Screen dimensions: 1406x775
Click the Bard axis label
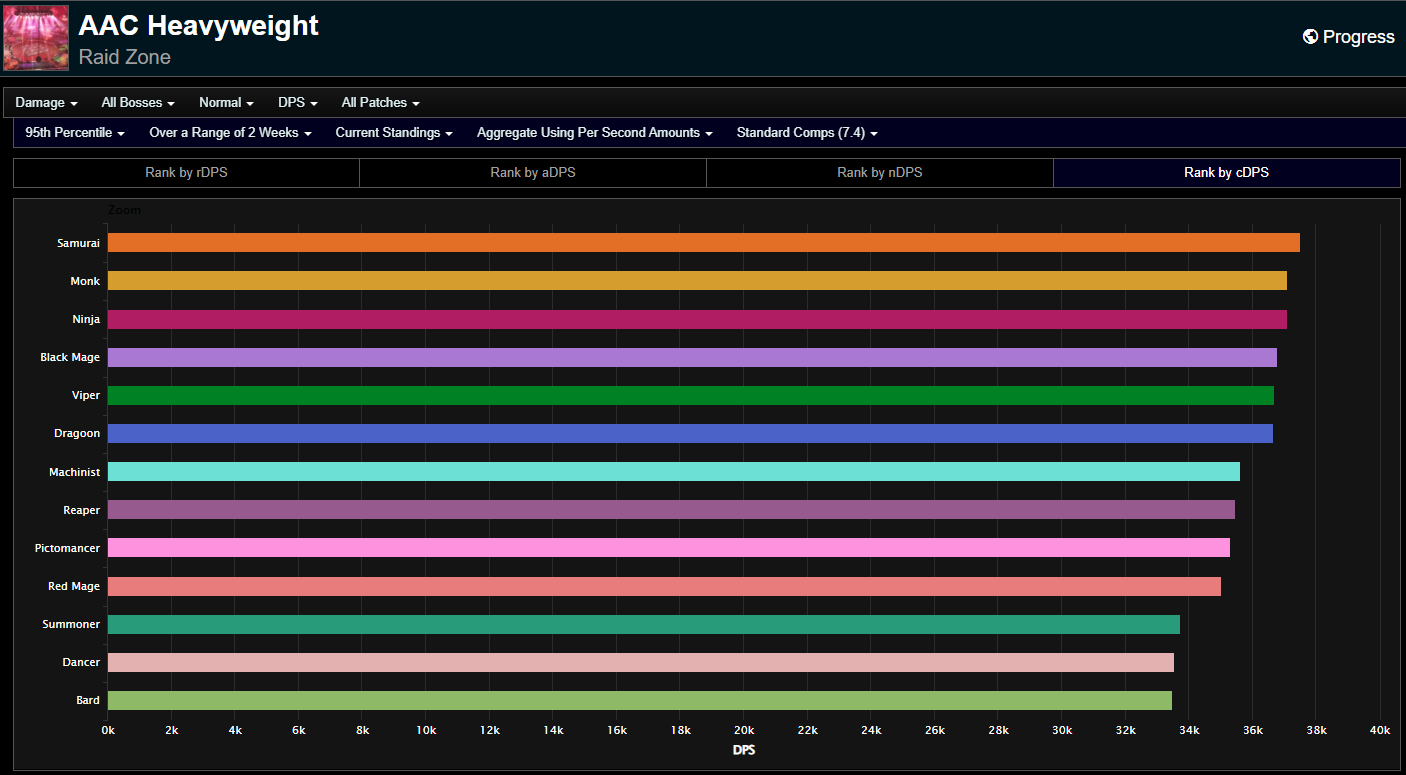pos(88,700)
